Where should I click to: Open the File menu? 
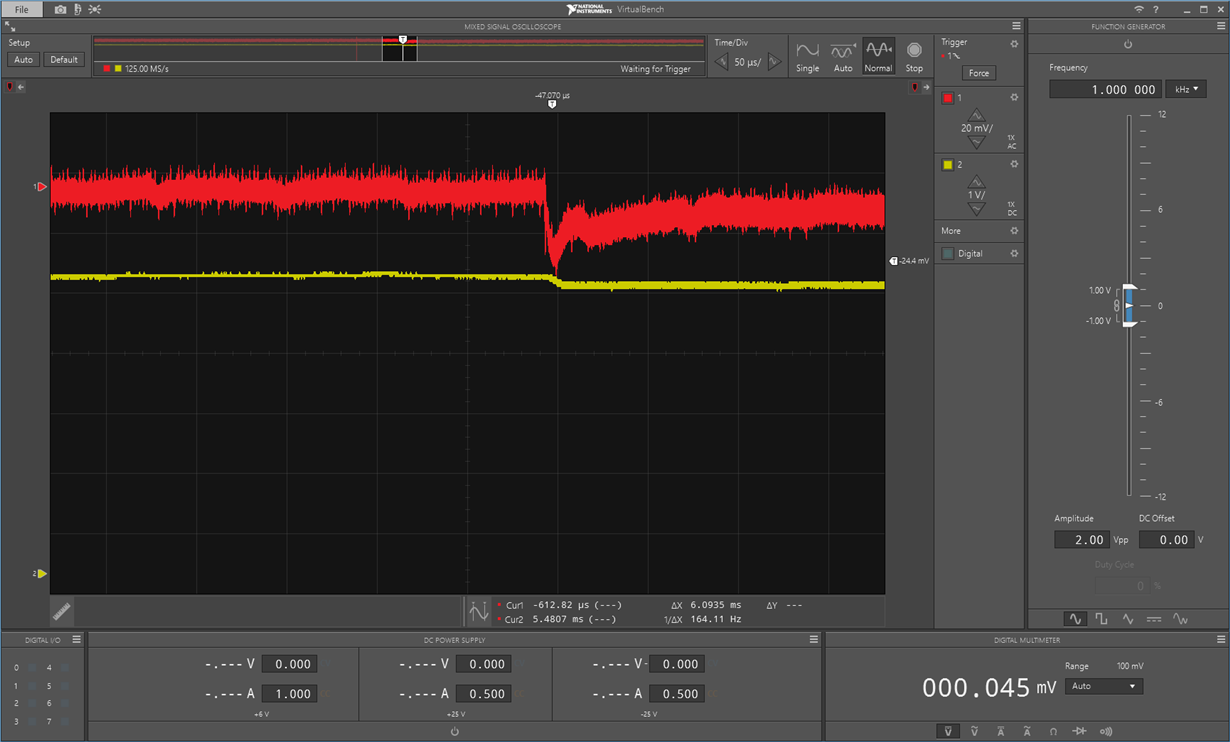tap(22, 9)
